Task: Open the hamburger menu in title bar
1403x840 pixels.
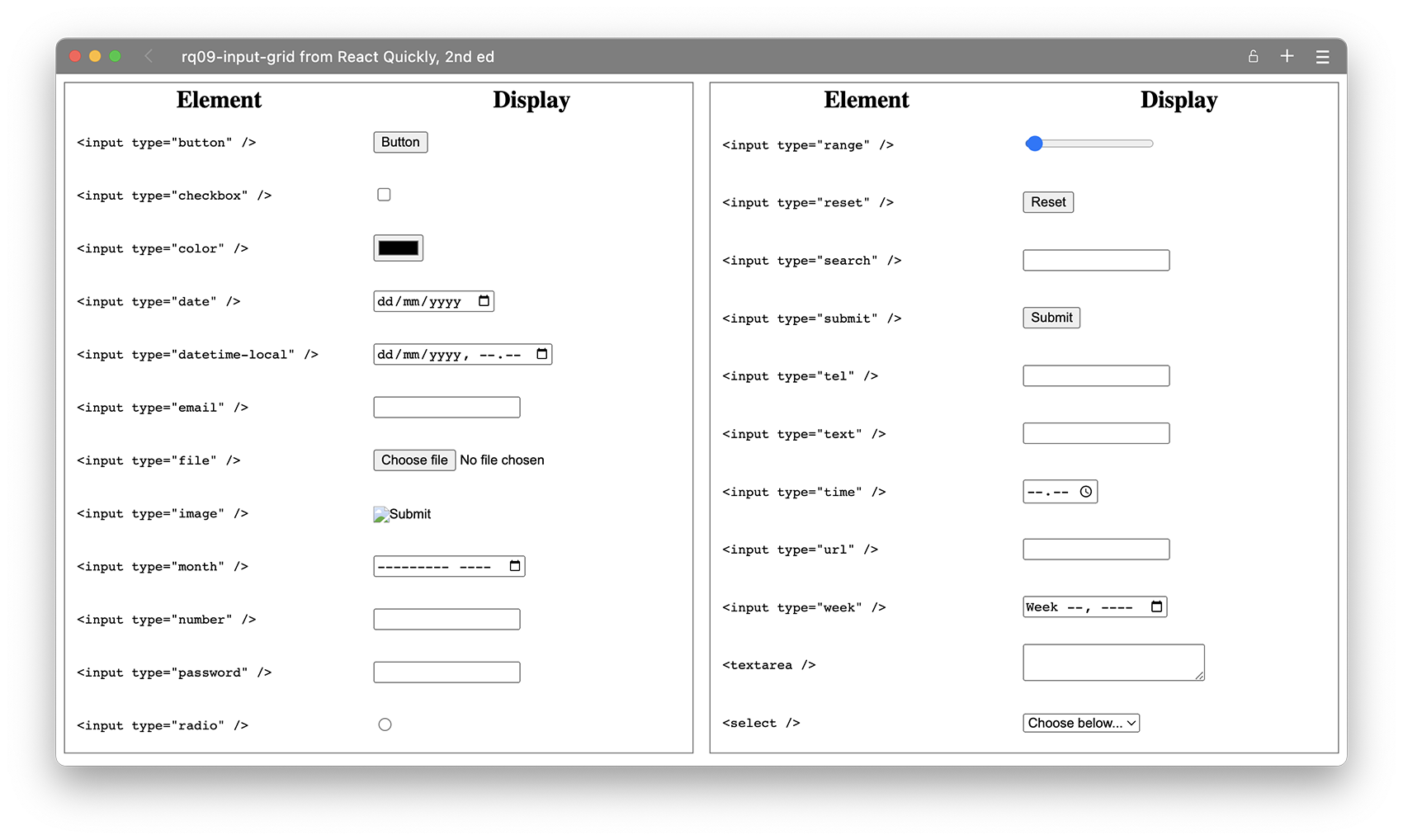Action: tap(1322, 57)
